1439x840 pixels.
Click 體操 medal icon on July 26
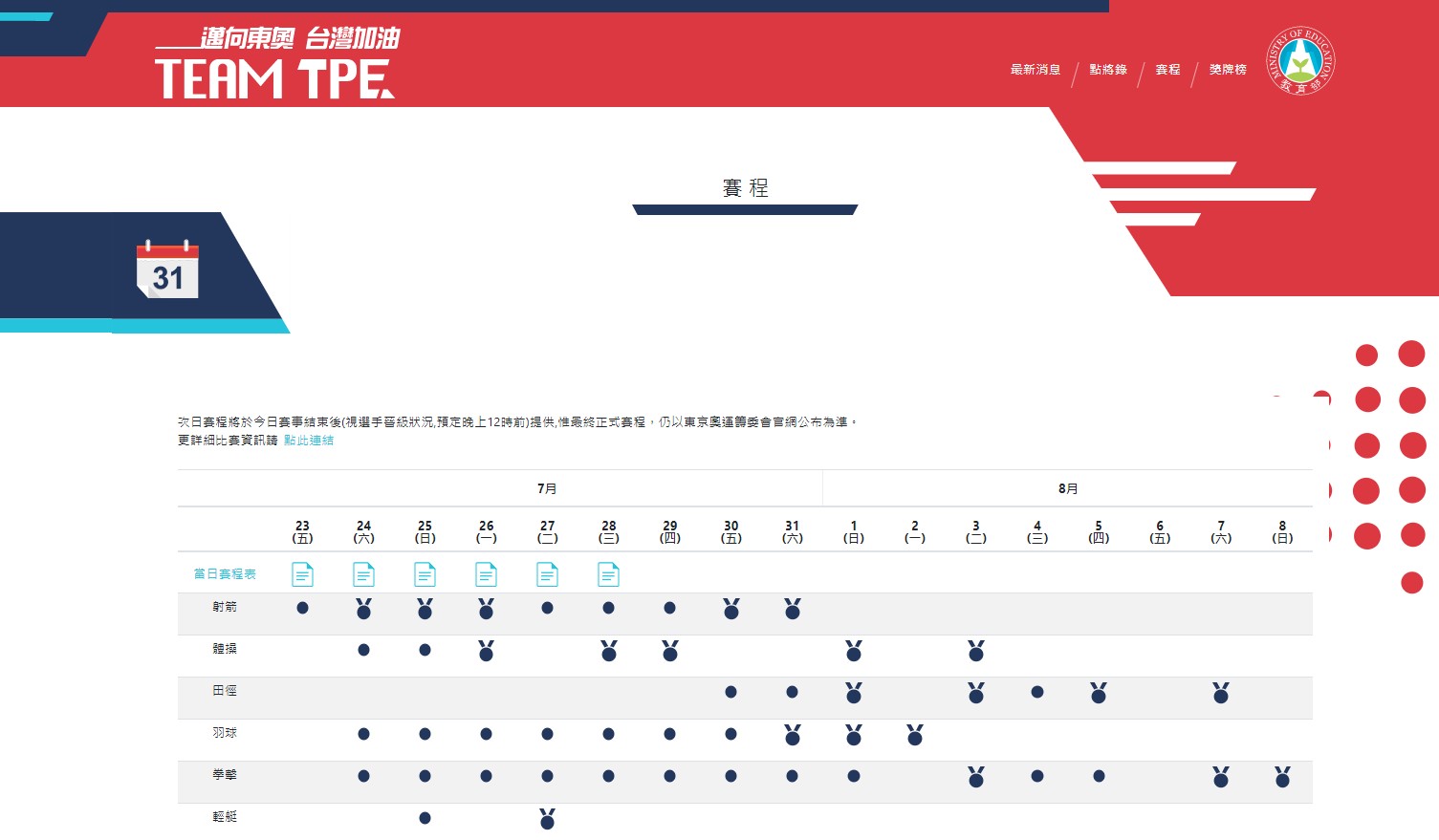(486, 651)
